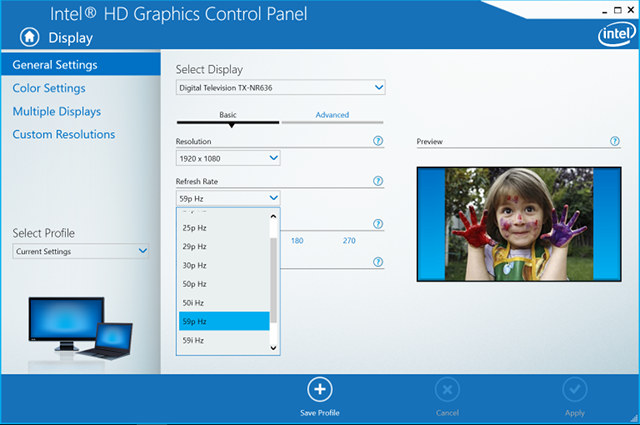Click the refresh rate list scrollbar thumb
Image resolution: width=640 pixels, height=425 pixels.
(273, 280)
